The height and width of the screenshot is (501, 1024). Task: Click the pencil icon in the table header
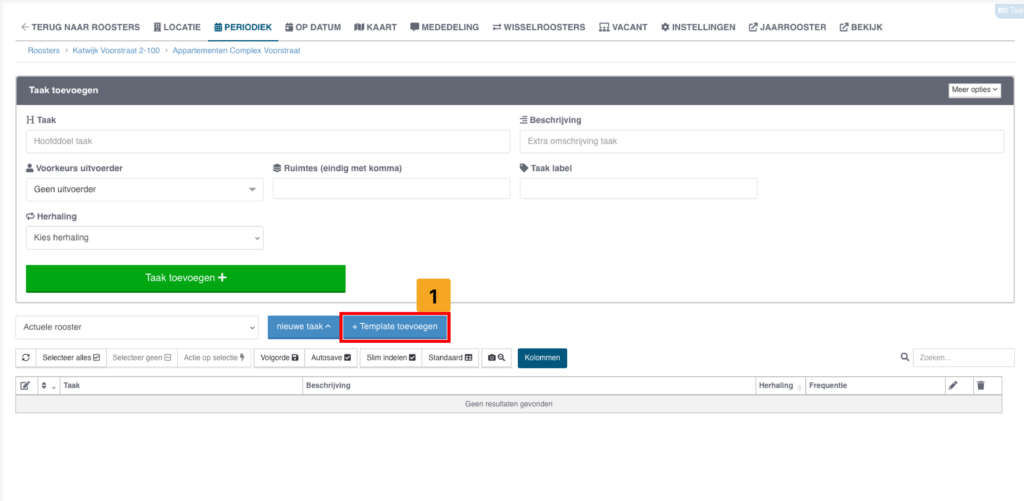(x=953, y=385)
